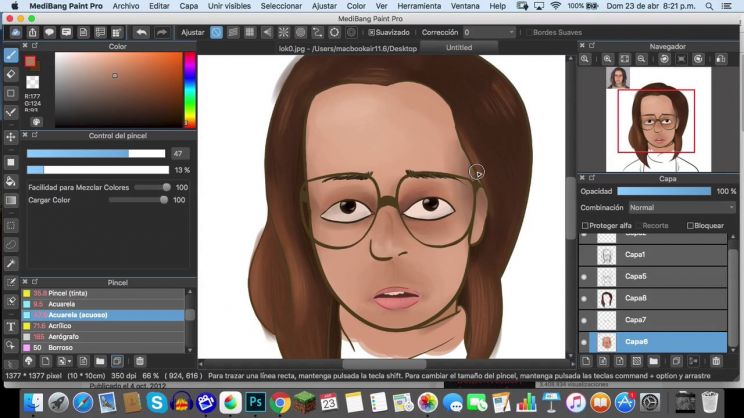Screen dimensions: 744x418
Task: Select the Borroso brush
Action: coord(103,348)
